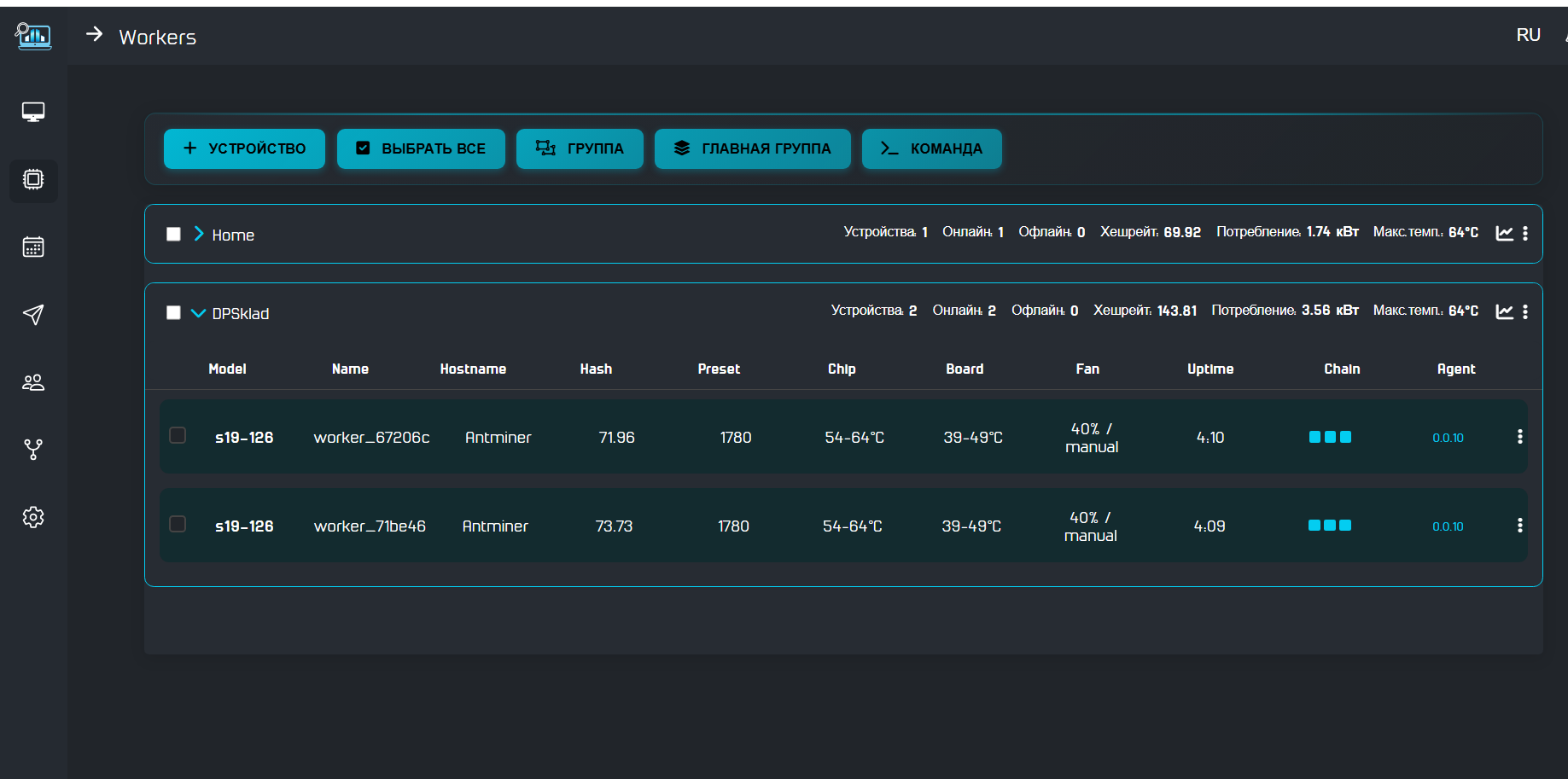The width and height of the screenshot is (1568, 779).
Task: Open the paper plane notifications icon
Action: (33, 315)
